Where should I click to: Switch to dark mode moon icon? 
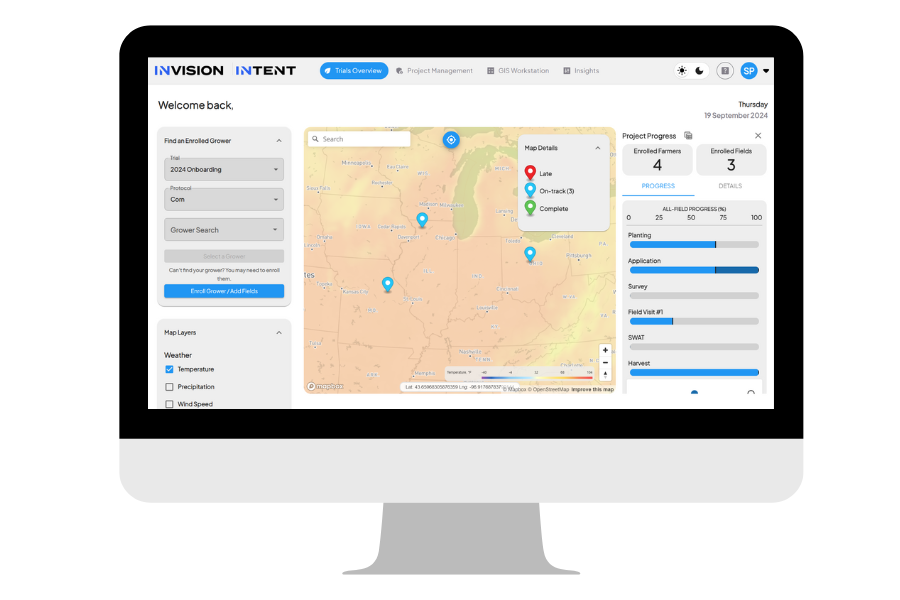coord(700,71)
